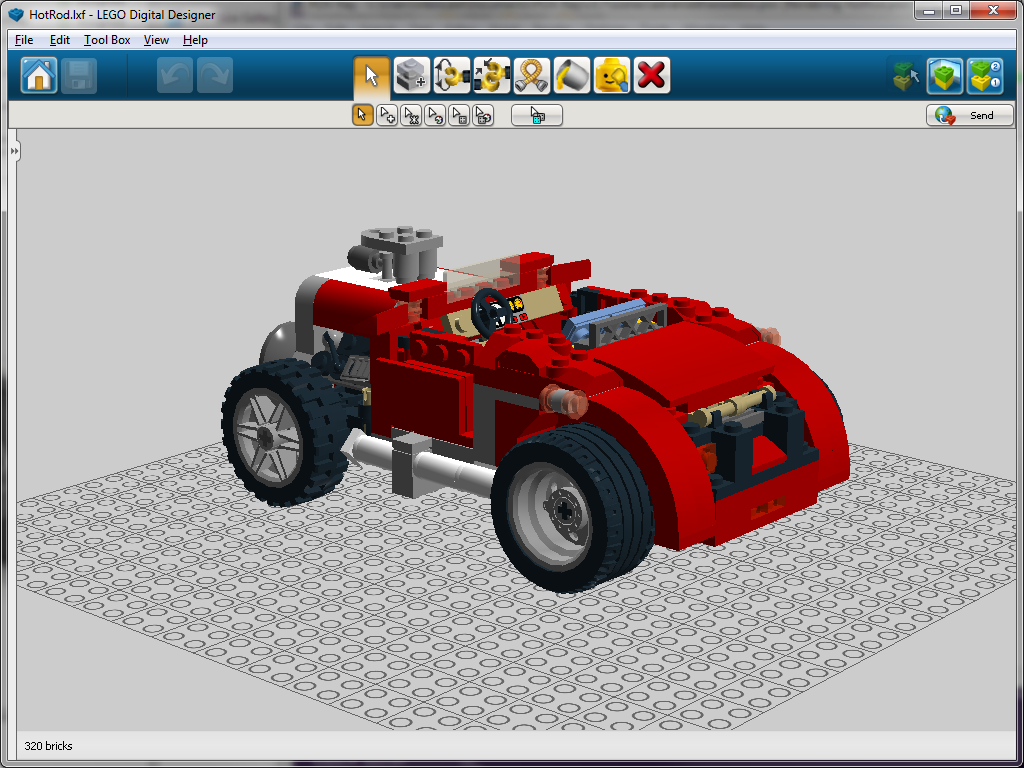Go to the welcome screen with Home icon
The image size is (1024, 768).
pos(37,74)
